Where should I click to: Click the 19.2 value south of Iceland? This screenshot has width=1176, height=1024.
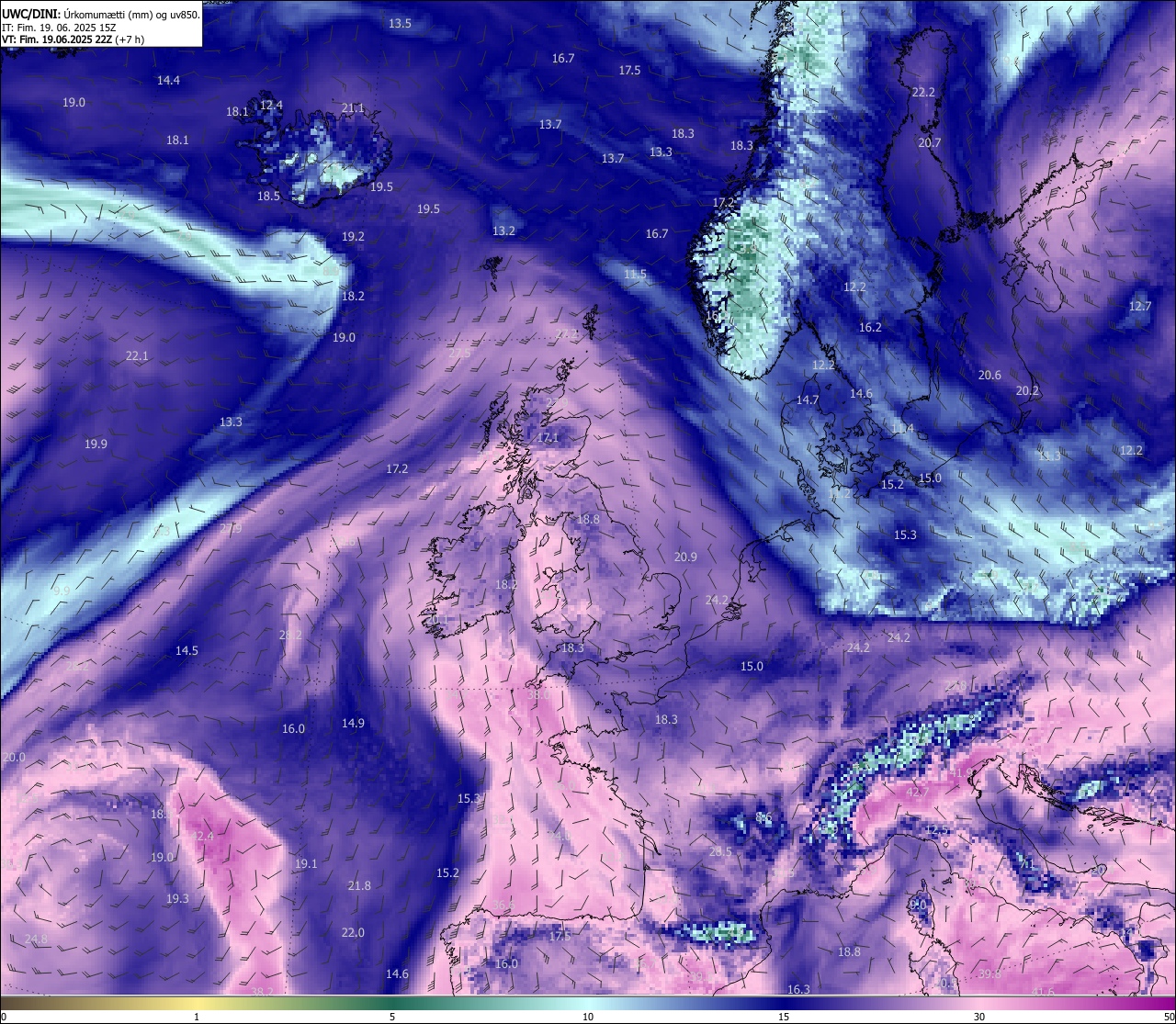click(x=353, y=236)
